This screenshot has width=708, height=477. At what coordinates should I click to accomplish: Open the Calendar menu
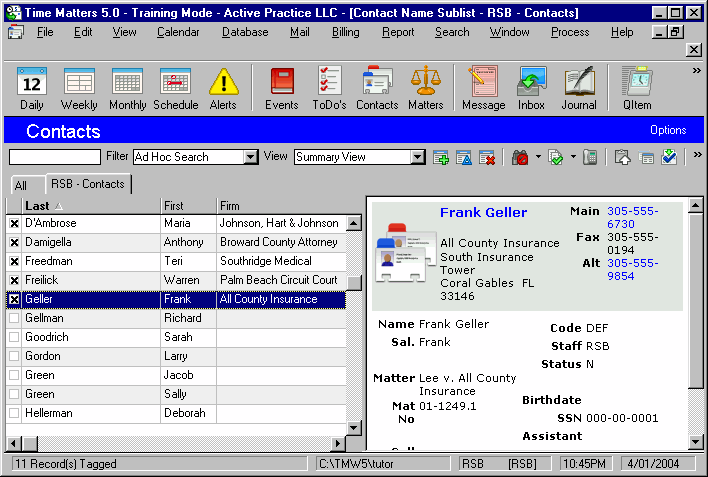178,32
